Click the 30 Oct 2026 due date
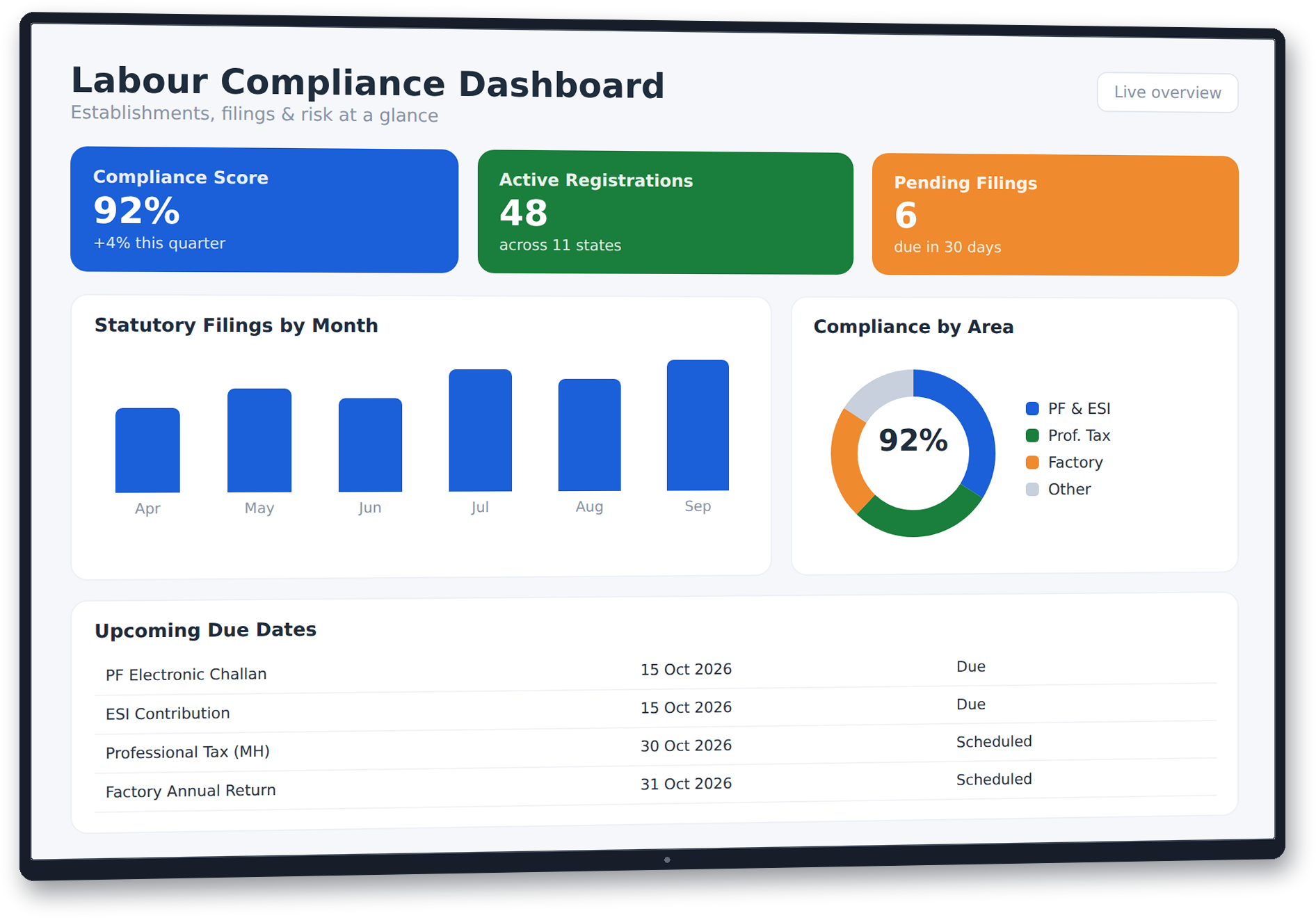This screenshot has width=1316, height=918. 686,746
